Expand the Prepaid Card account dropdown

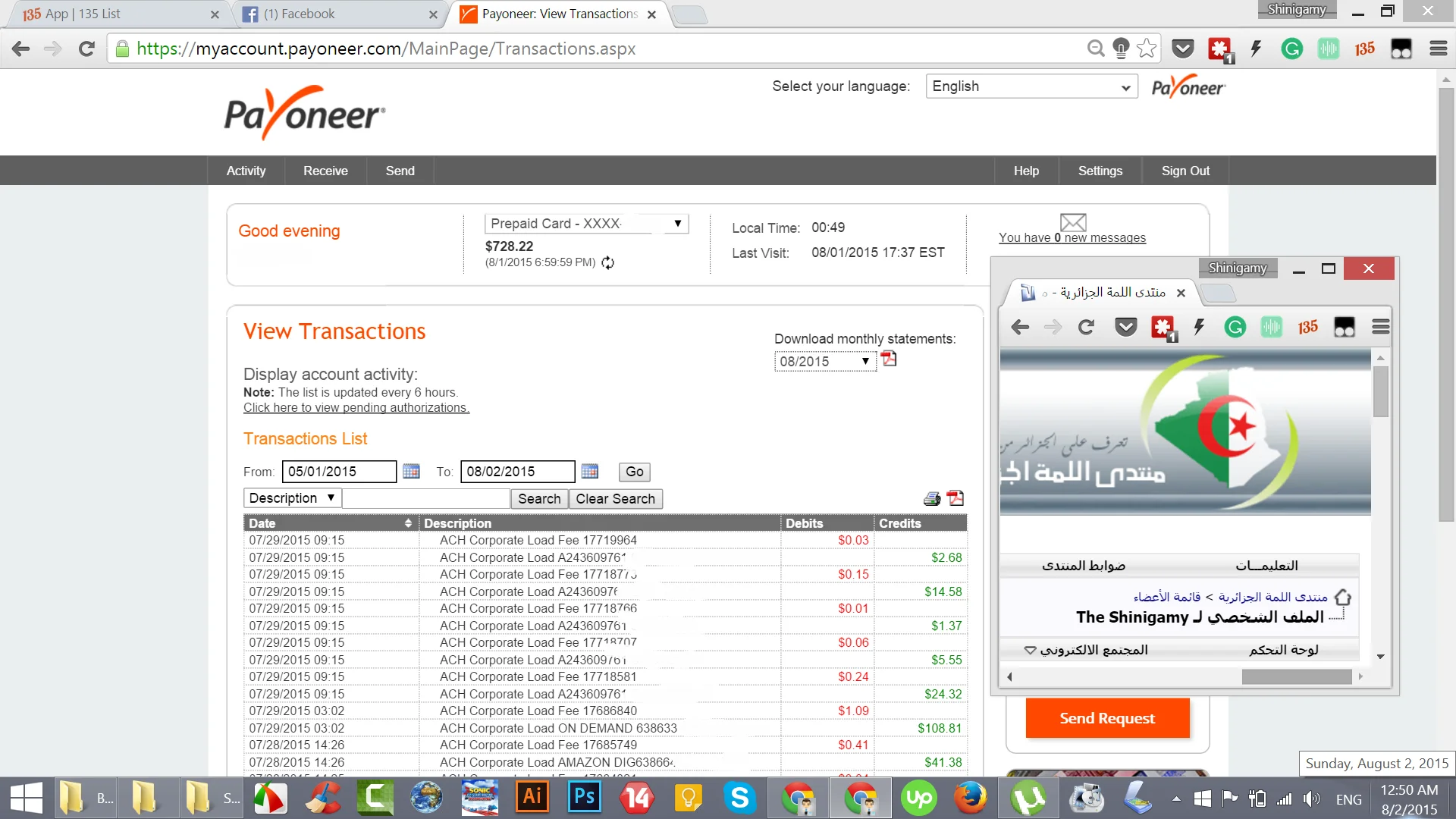pyautogui.click(x=586, y=224)
